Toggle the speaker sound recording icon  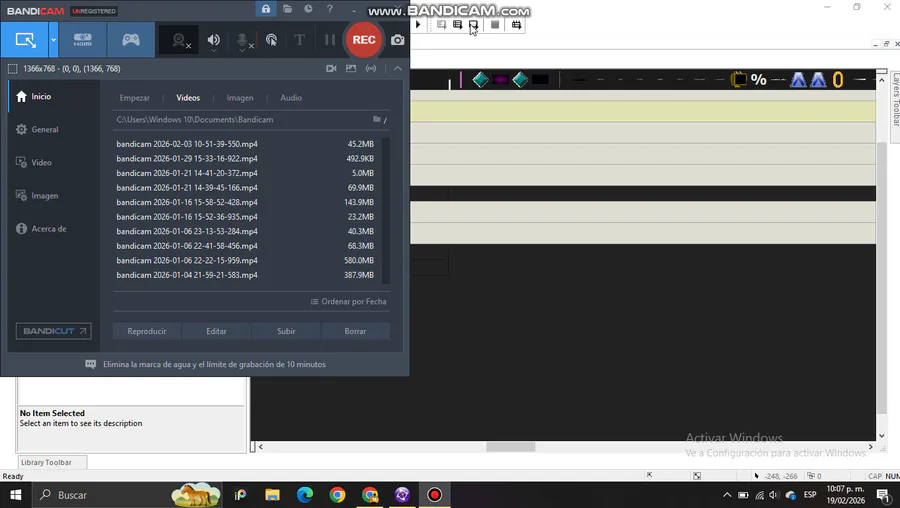[x=214, y=40]
